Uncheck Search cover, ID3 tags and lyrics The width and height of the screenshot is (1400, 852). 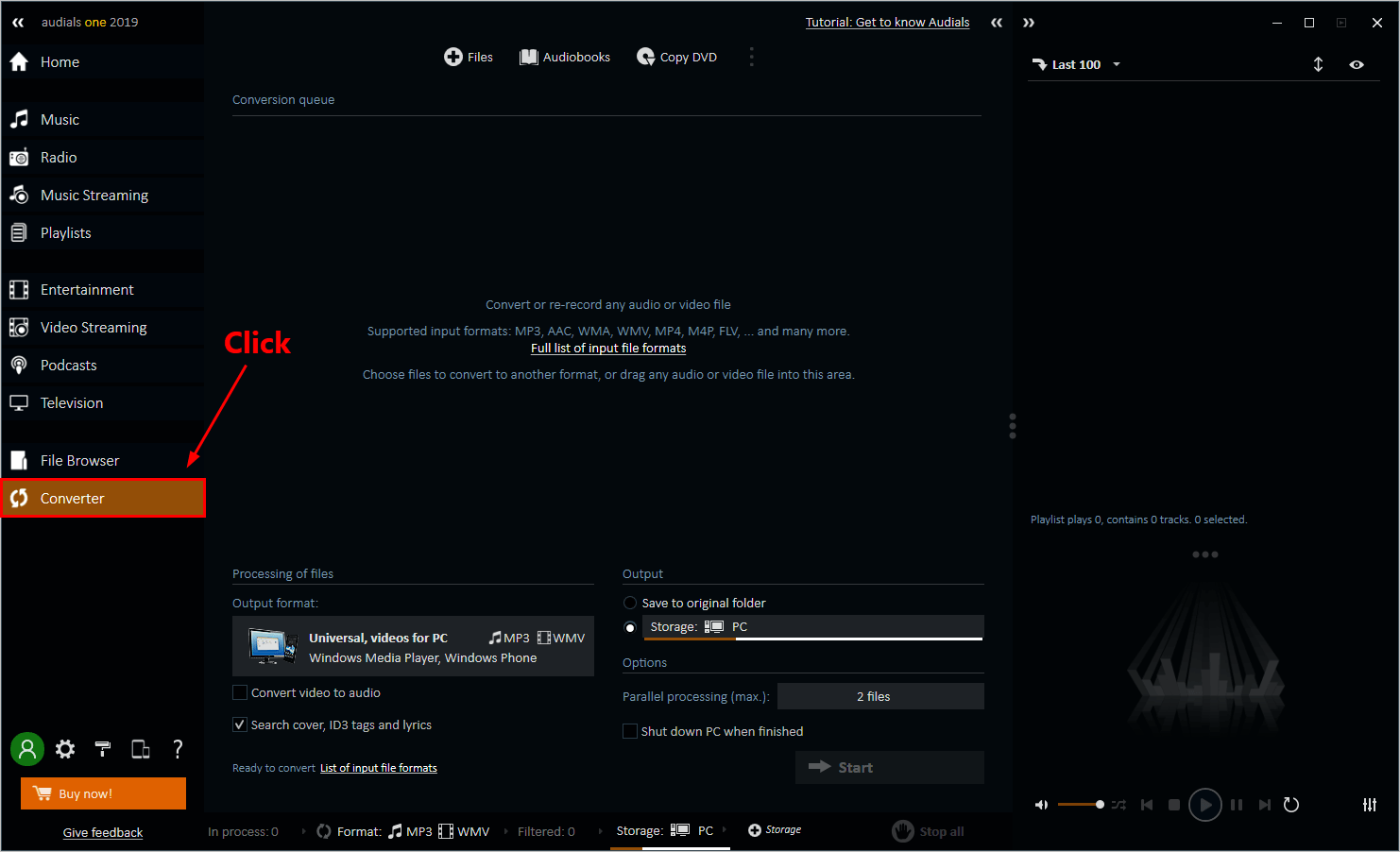pos(240,724)
